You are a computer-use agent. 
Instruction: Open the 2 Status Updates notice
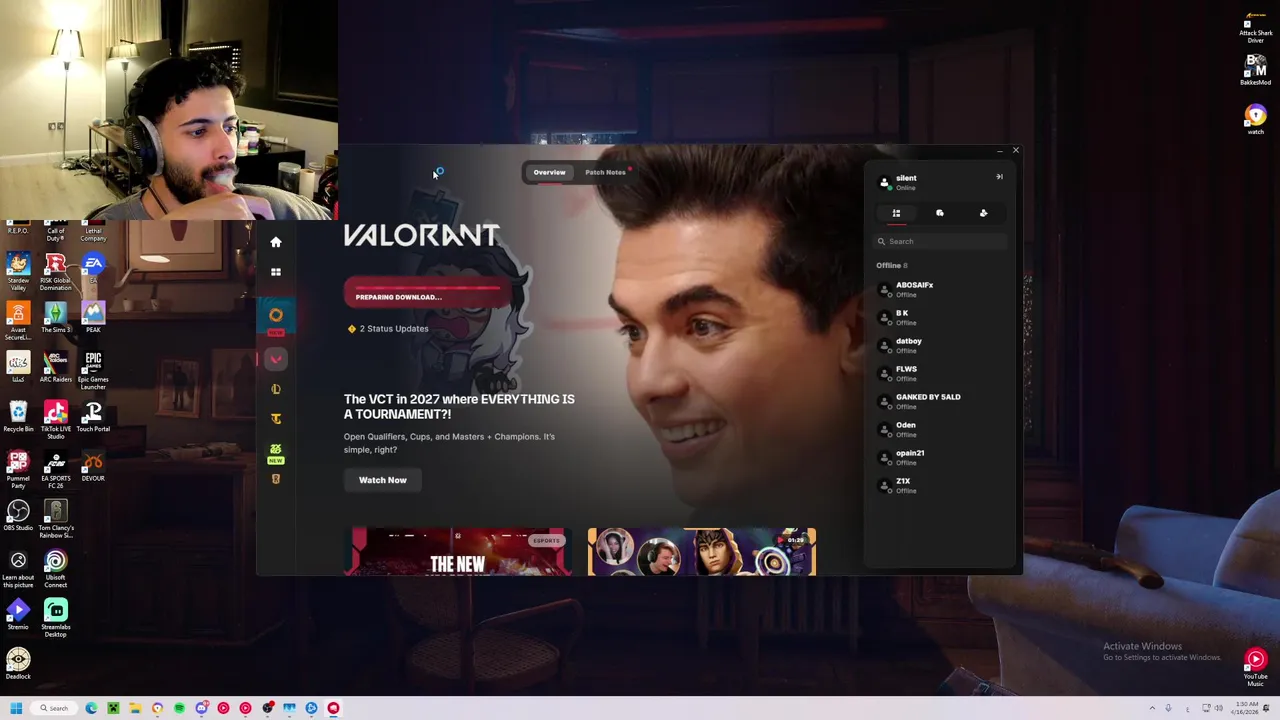tap(388, 328)
